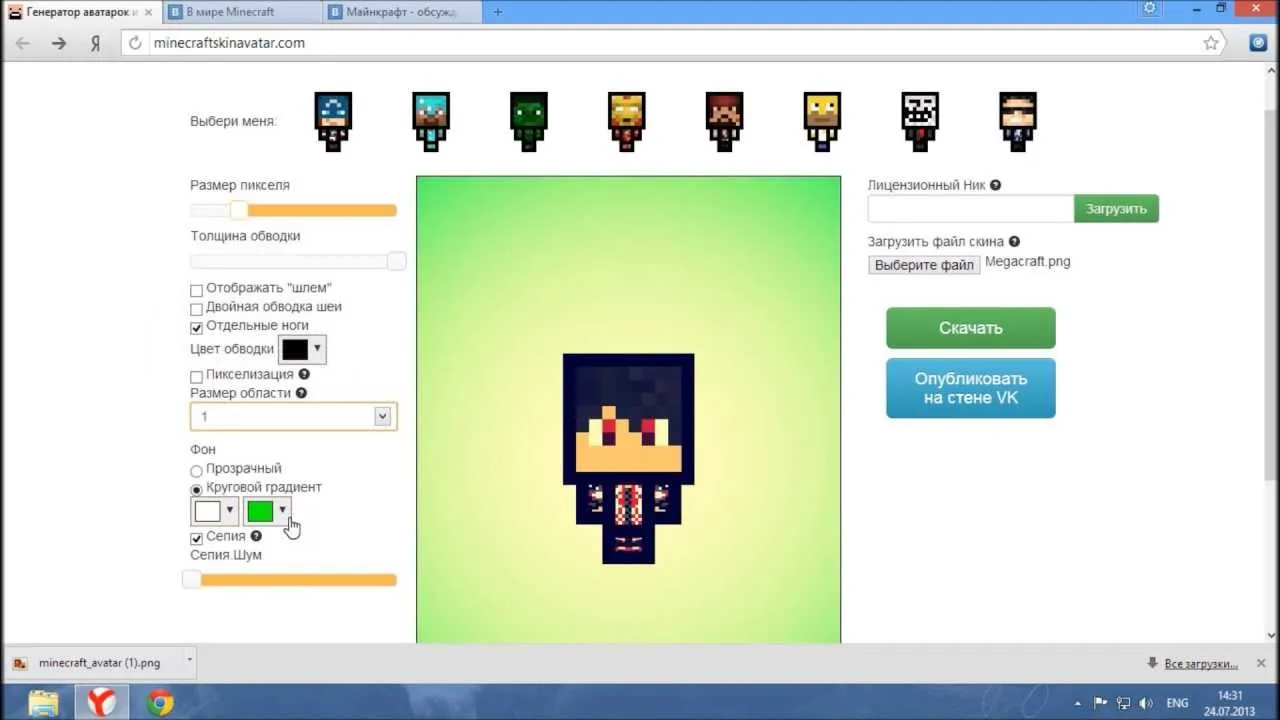Click the Толщина обводки slider handle
The height and width of the screenshot is (720, 1280).
[x=396, y=261]
